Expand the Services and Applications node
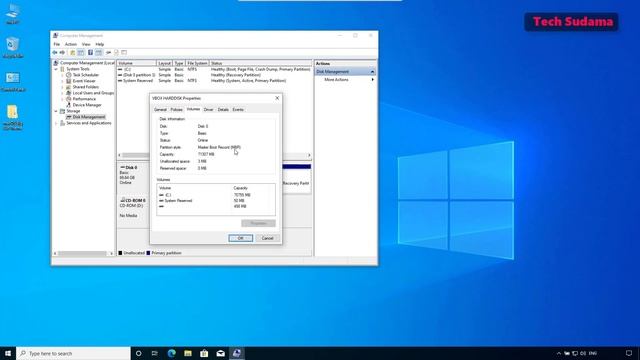 (56, 123)
